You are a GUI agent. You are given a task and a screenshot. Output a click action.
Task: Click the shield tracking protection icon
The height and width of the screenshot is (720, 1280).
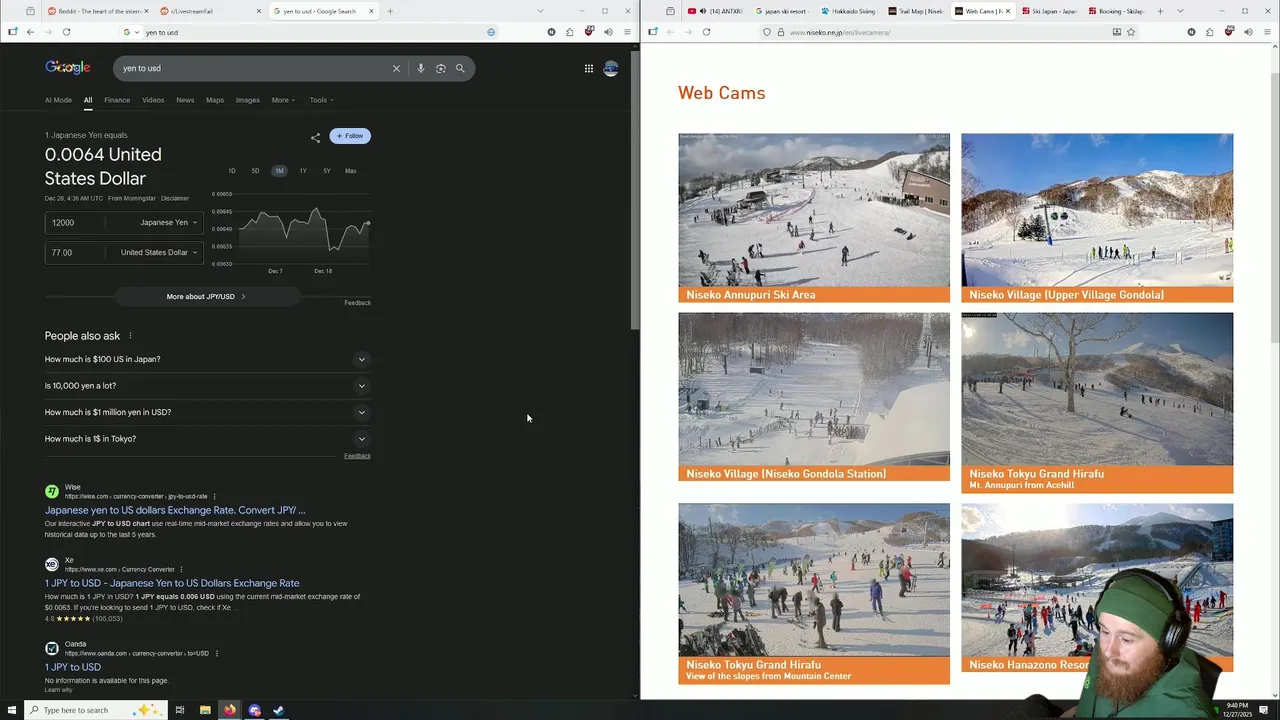click(767, 32)
